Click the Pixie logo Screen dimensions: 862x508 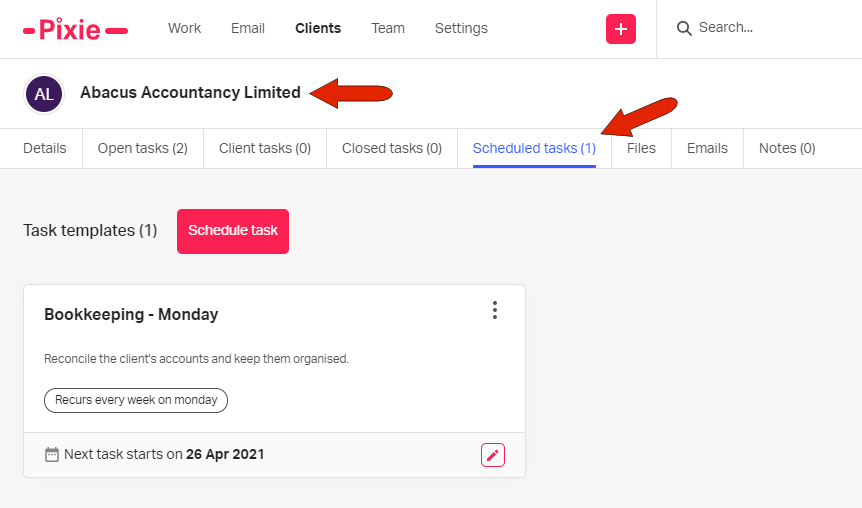[75, 29]
